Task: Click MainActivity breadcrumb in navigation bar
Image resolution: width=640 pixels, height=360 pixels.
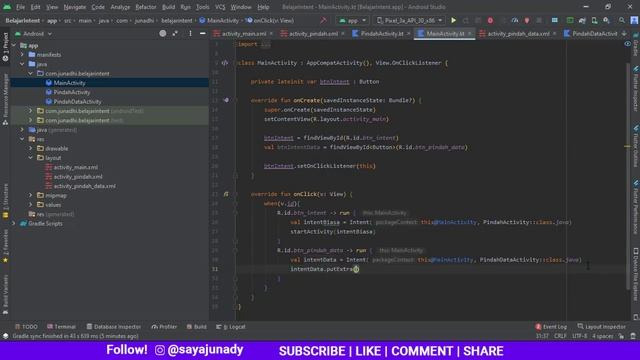Action: pos(219,20)
